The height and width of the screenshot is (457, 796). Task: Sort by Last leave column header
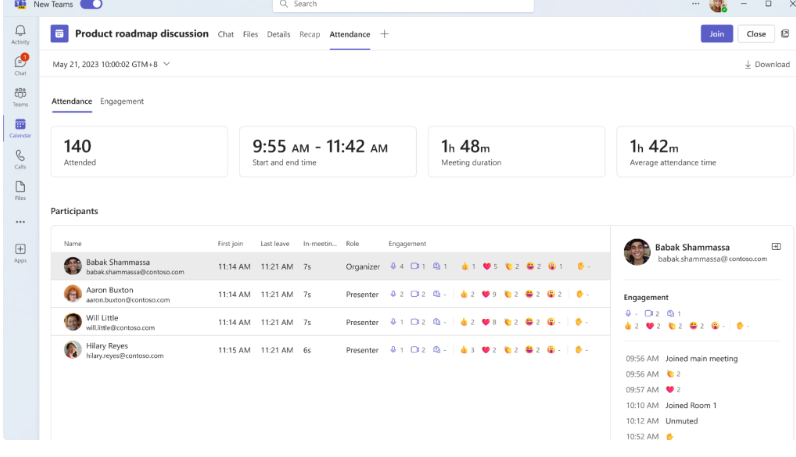pos(275,244)
